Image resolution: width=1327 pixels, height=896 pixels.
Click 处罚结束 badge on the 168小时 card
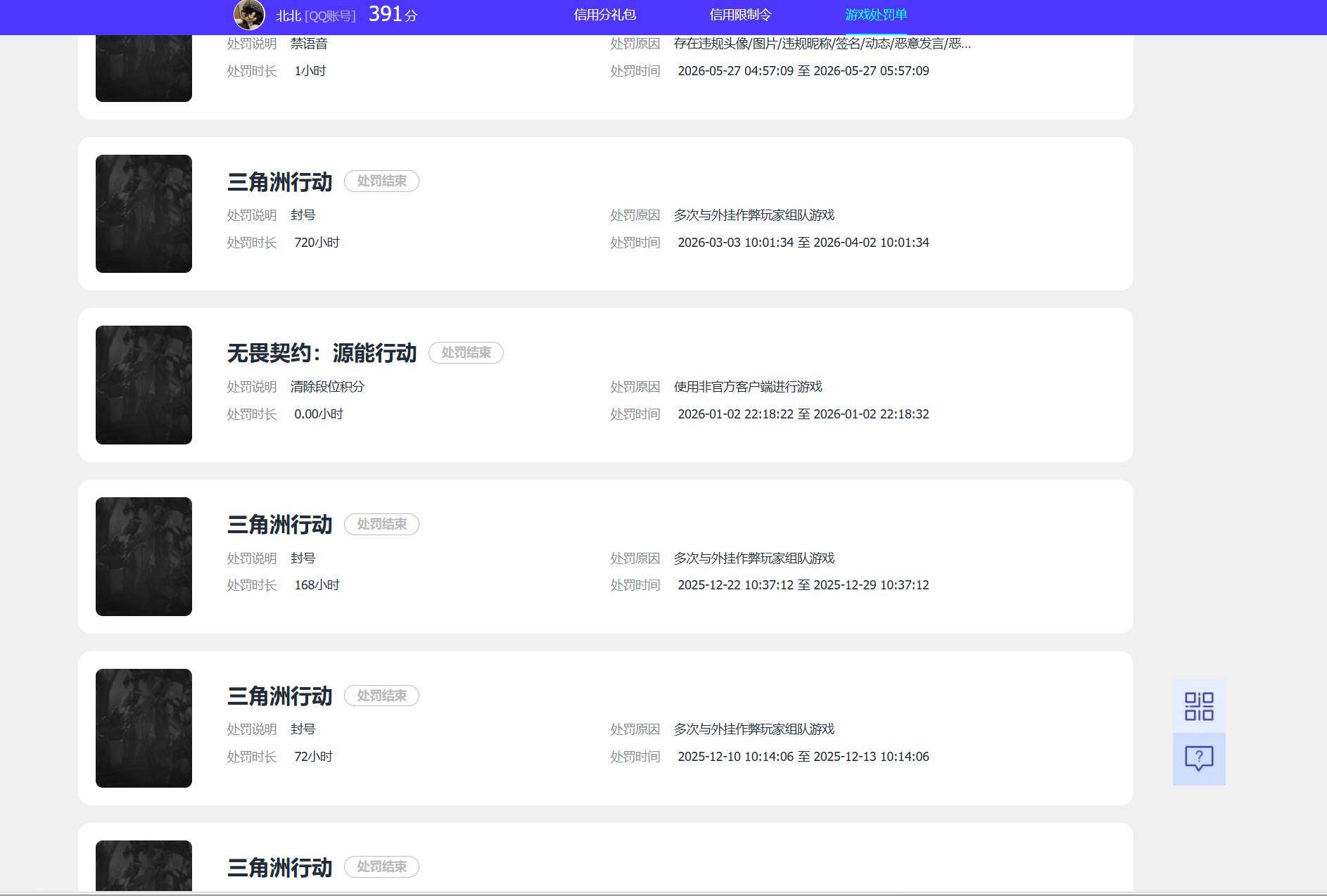click(x=381, y=525)
